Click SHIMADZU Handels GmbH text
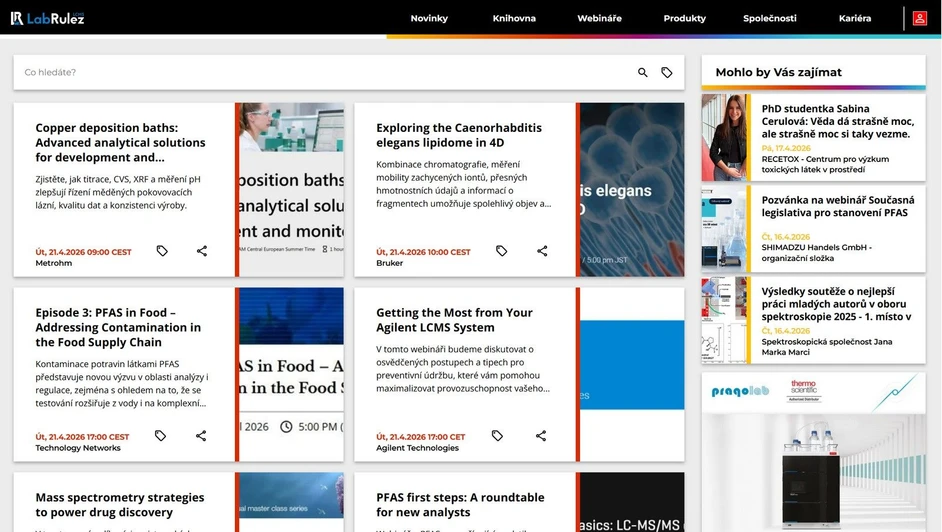Screen dimensions: 942x532 tap(816, 253)
